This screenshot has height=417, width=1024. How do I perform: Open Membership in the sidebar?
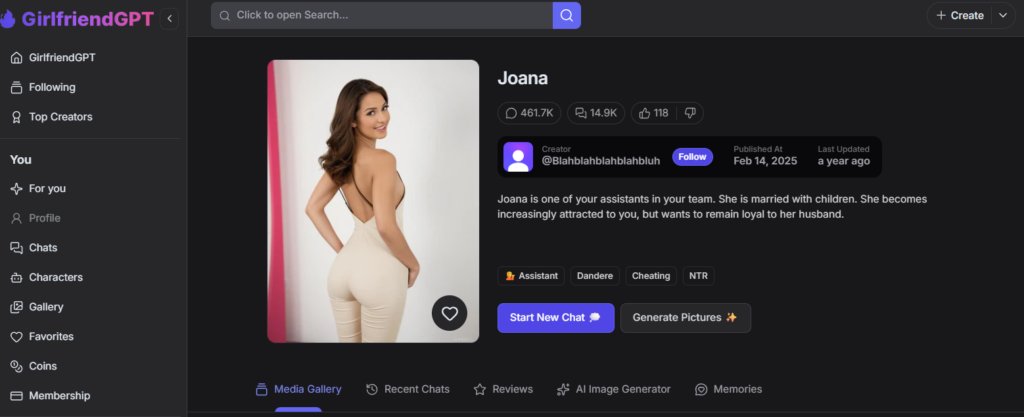point(59,396)
